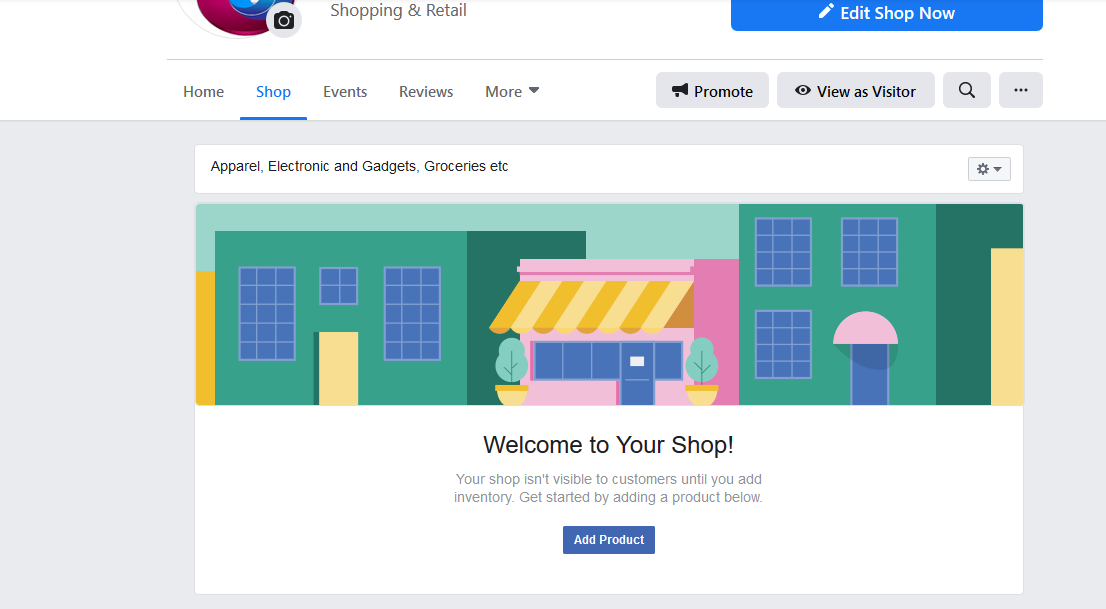Open the Events tab

click(345, 92)
